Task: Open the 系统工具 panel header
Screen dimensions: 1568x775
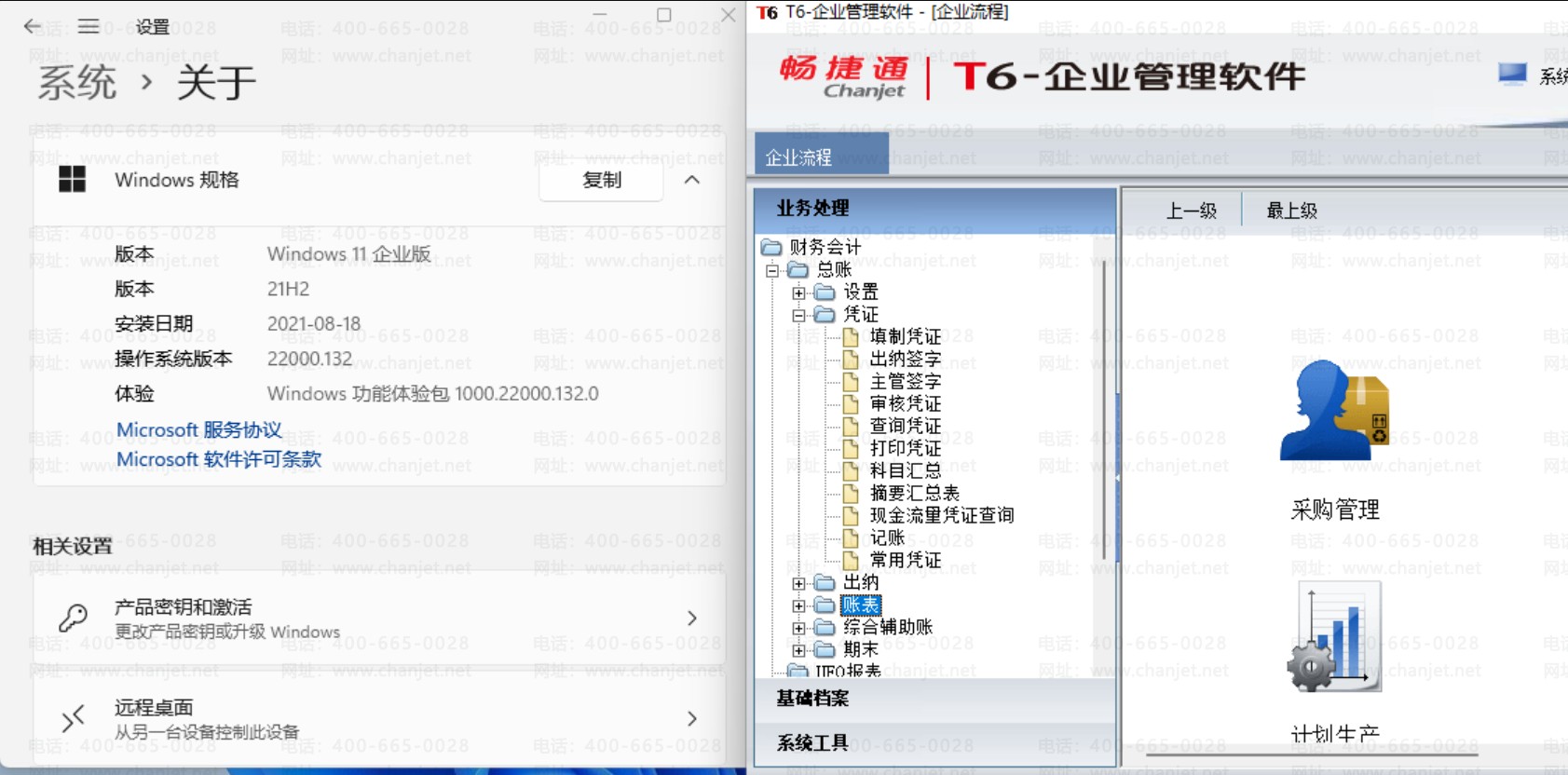Action: [935, 742]
